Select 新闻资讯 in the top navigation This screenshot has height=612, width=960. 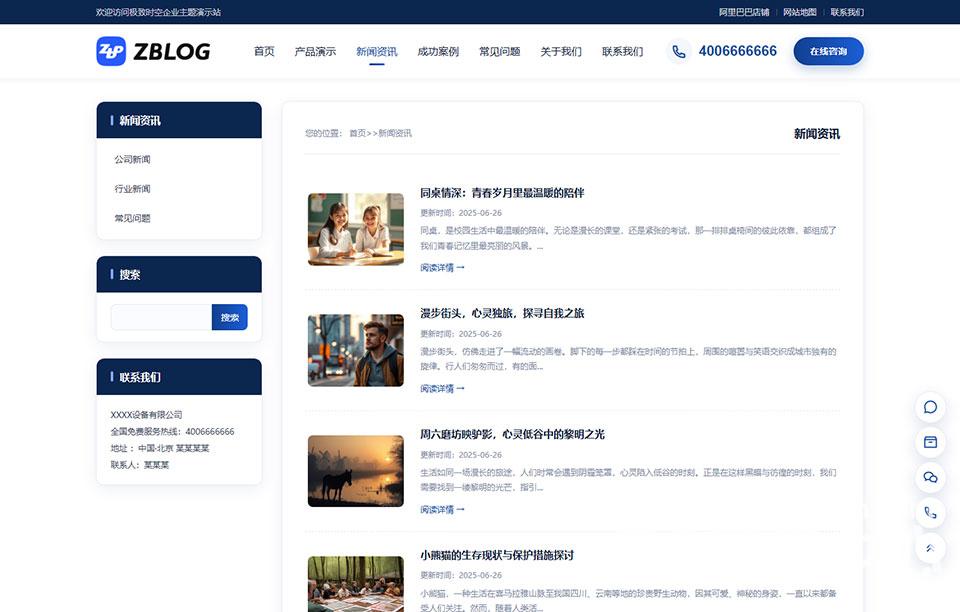(x=377, y=51)
